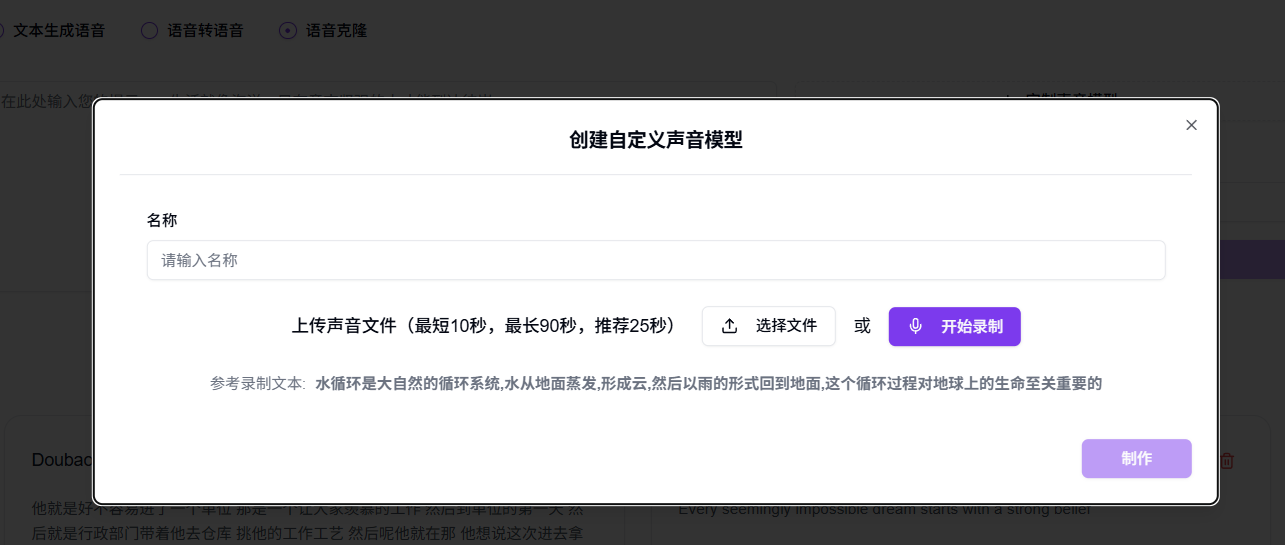Click the red trash icon behind the dialog
Screen dimensions: 1285x545
point(1227,460)
